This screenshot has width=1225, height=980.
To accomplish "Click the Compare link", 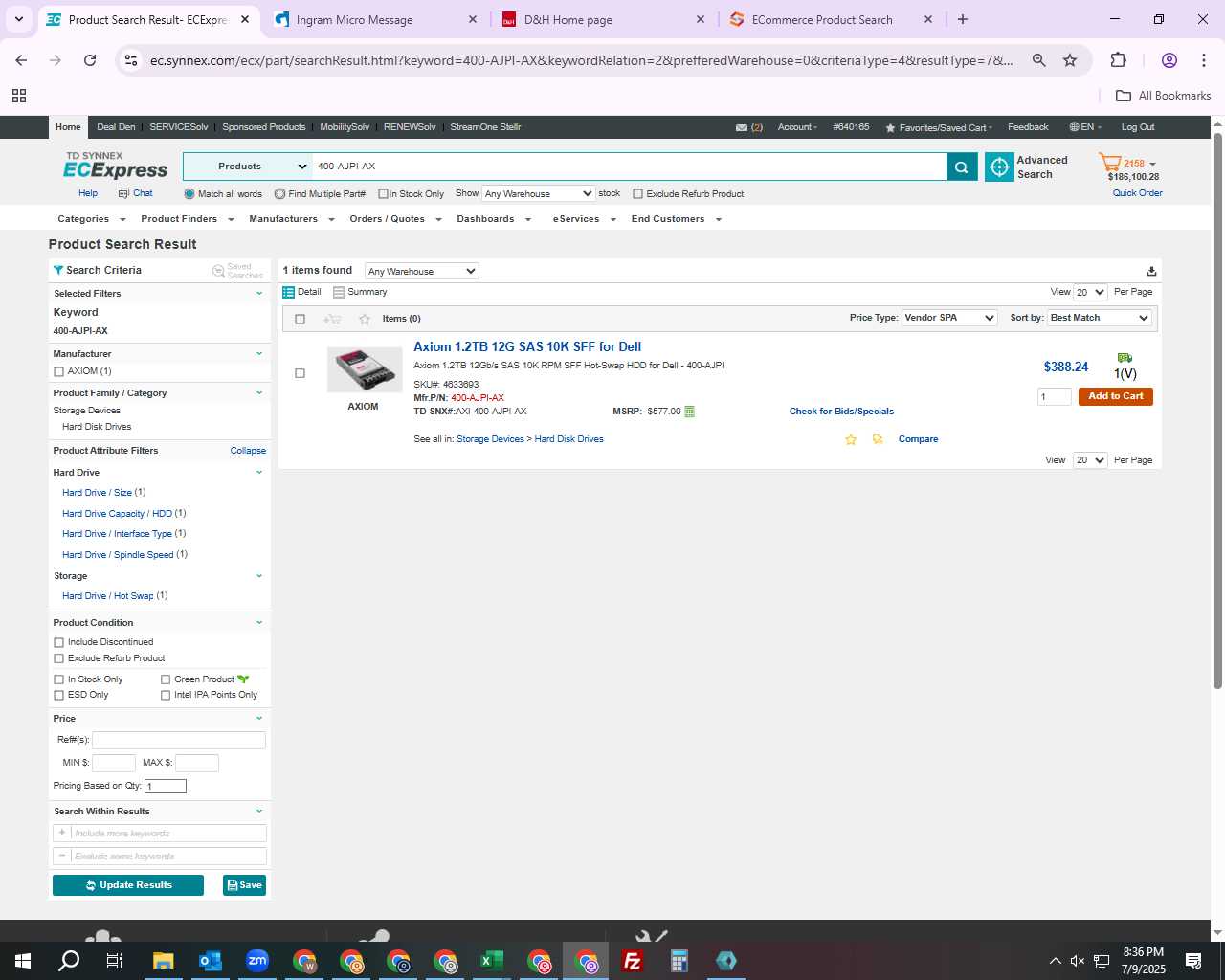I will 918,439.
